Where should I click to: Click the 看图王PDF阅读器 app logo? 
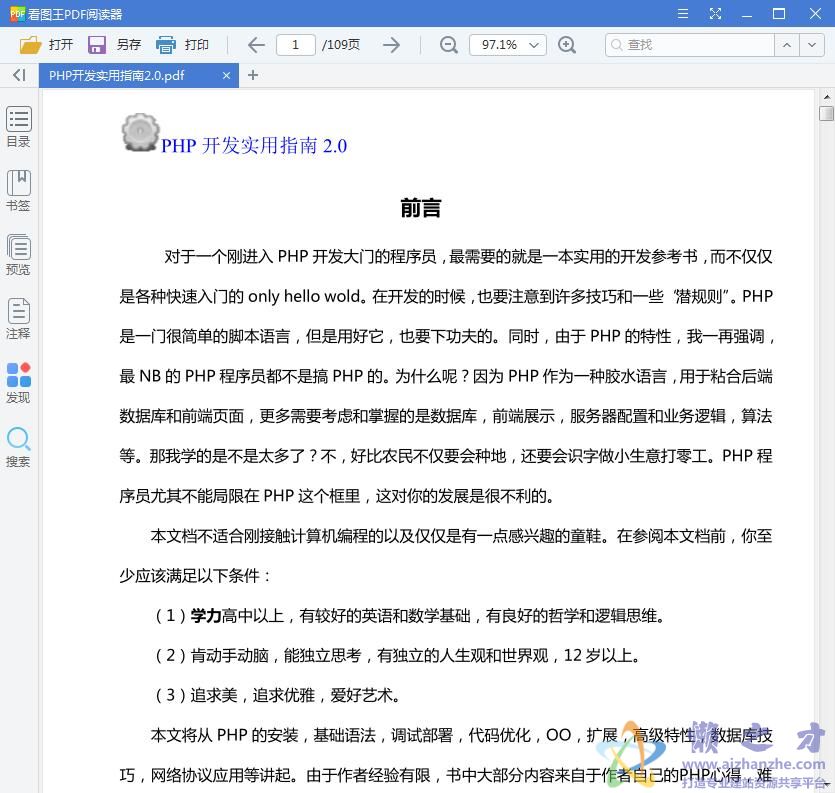pos(17,14)
